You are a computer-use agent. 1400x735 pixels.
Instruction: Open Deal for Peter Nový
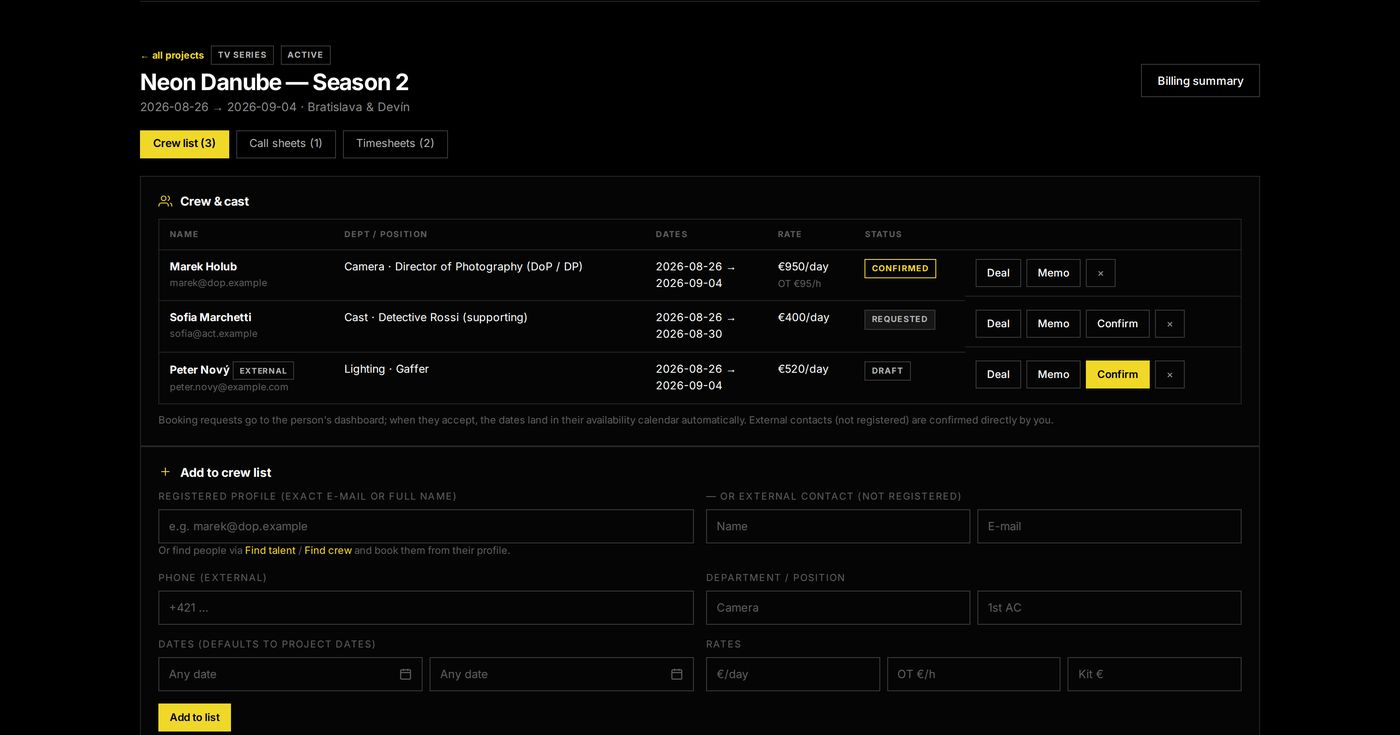(x=998, y=375)
